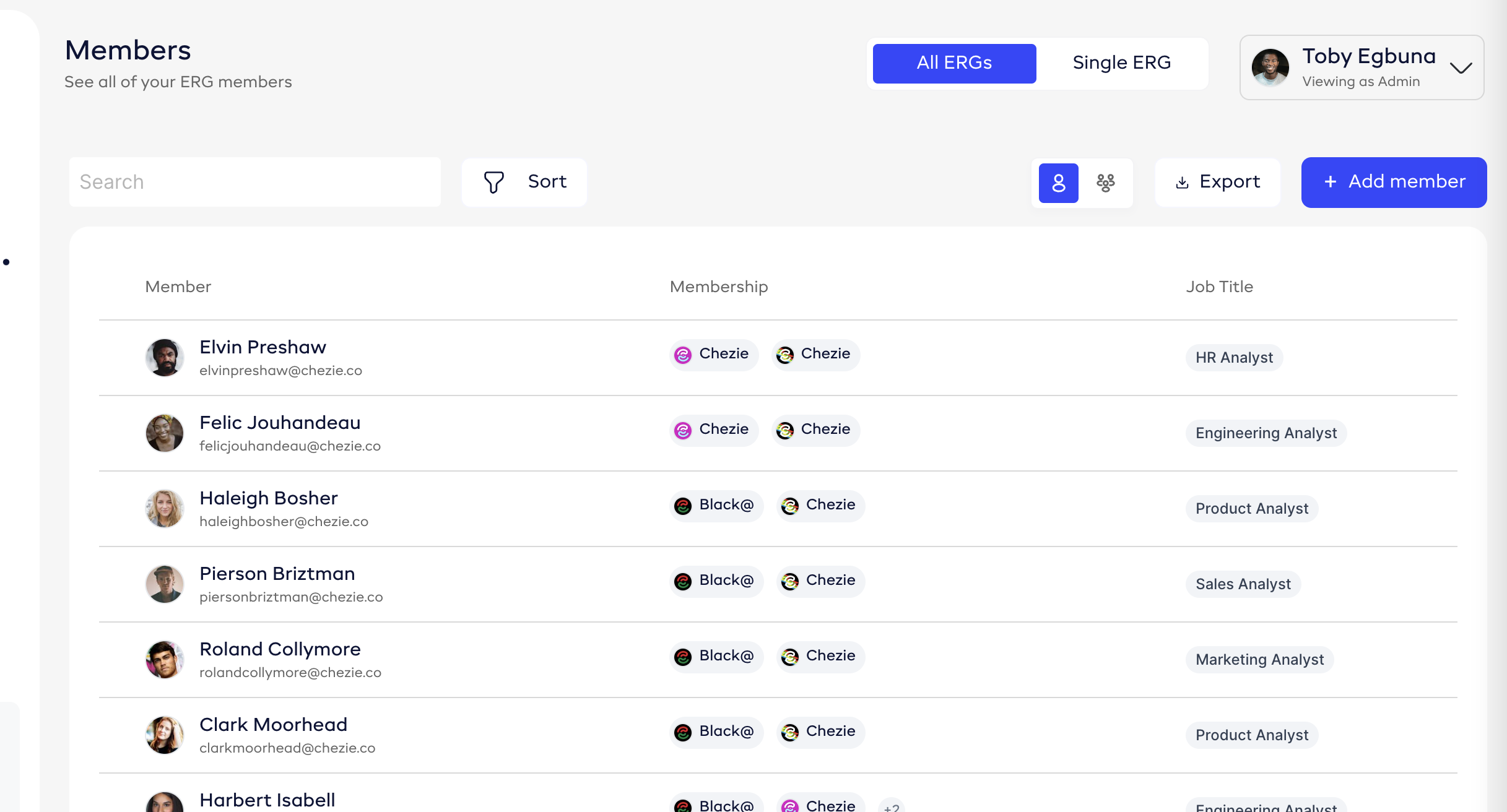The image size is (1507, 812).
Task: Click the funnel filter icon beside Sort
Action: point(493,182)
